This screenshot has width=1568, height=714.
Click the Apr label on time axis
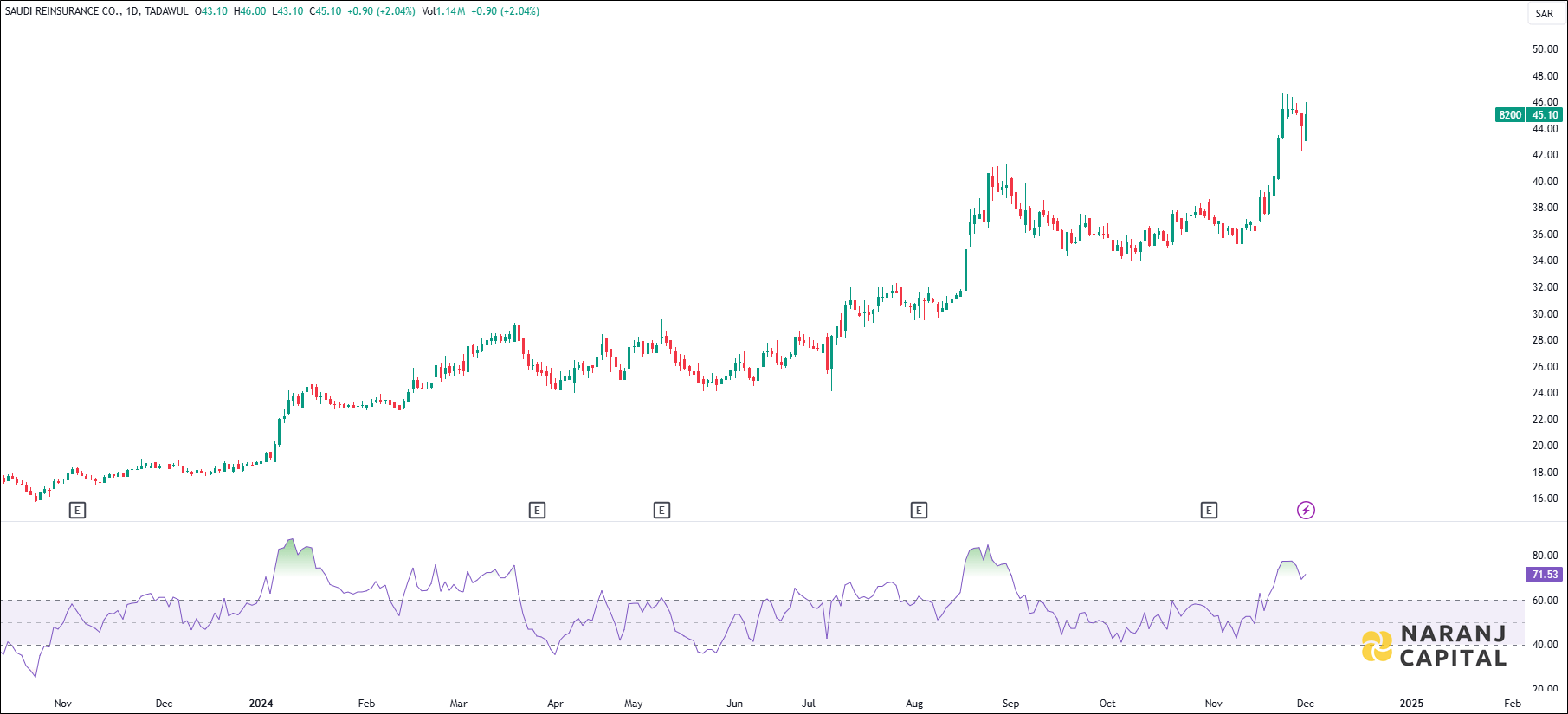[555, 704]
